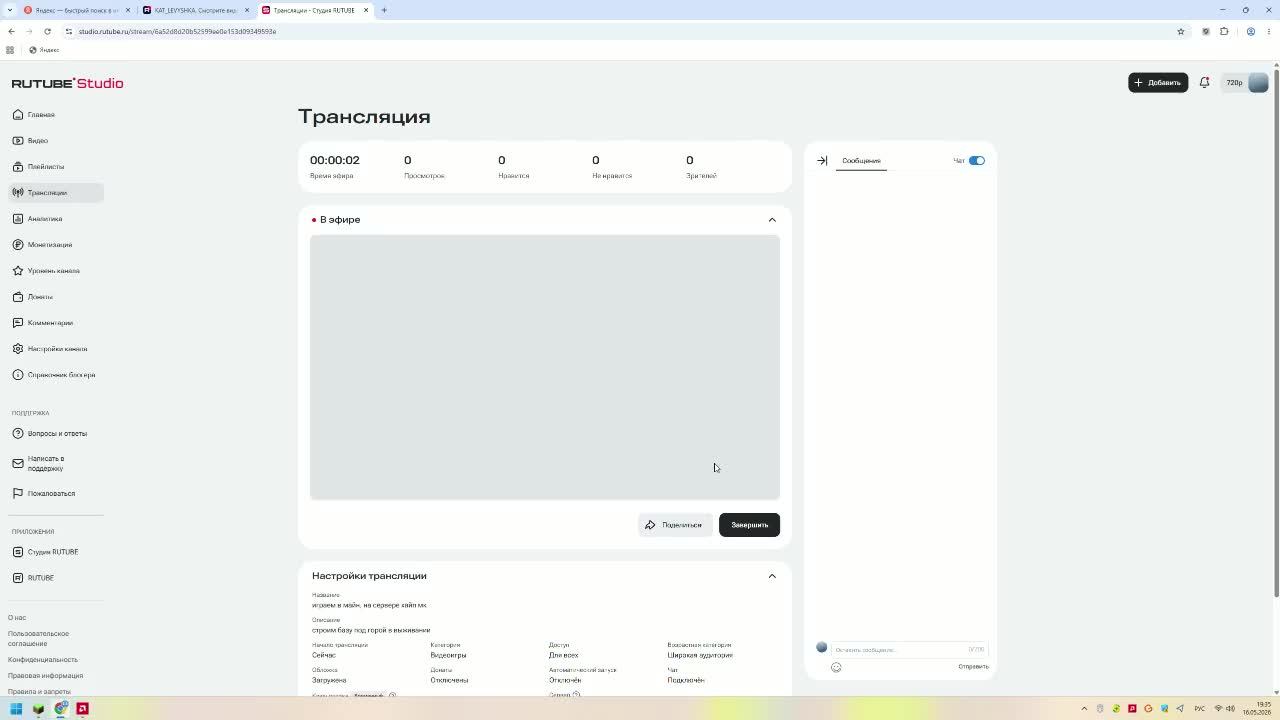Image resolution: width=1280 pixels, height=720 pixels.
Task: Open Пользовательское соглашение footer link
Action: tap(38, 638)
